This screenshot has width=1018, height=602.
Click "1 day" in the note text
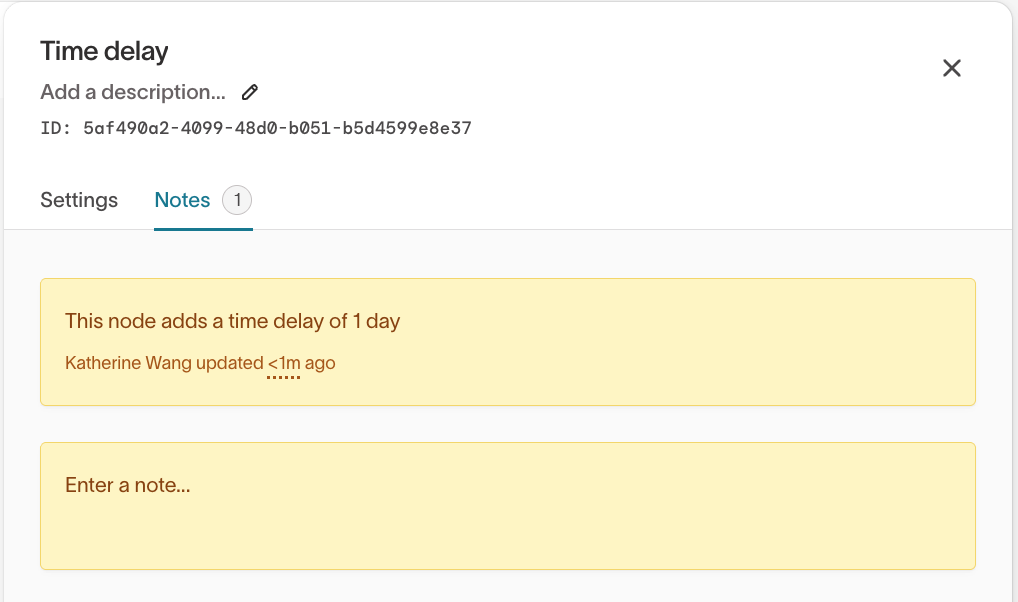[376, 322]
